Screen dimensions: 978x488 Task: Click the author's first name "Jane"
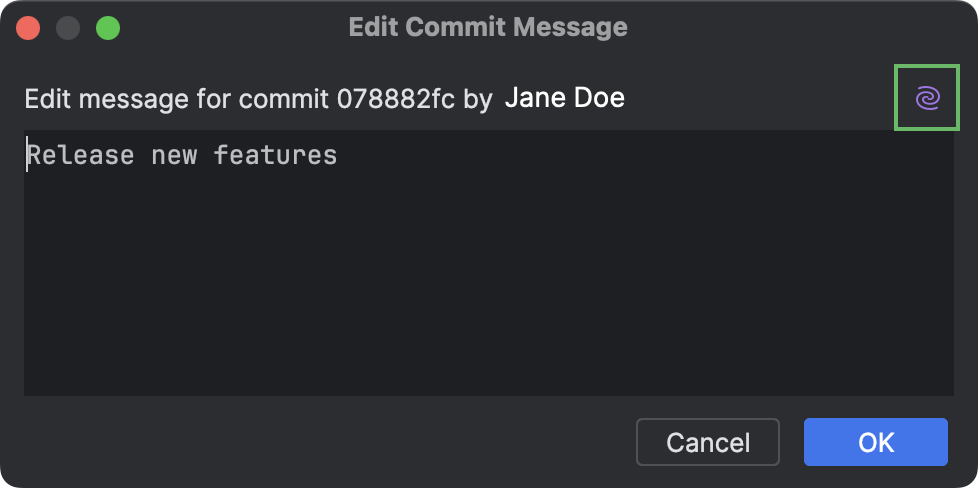point(535,98)
